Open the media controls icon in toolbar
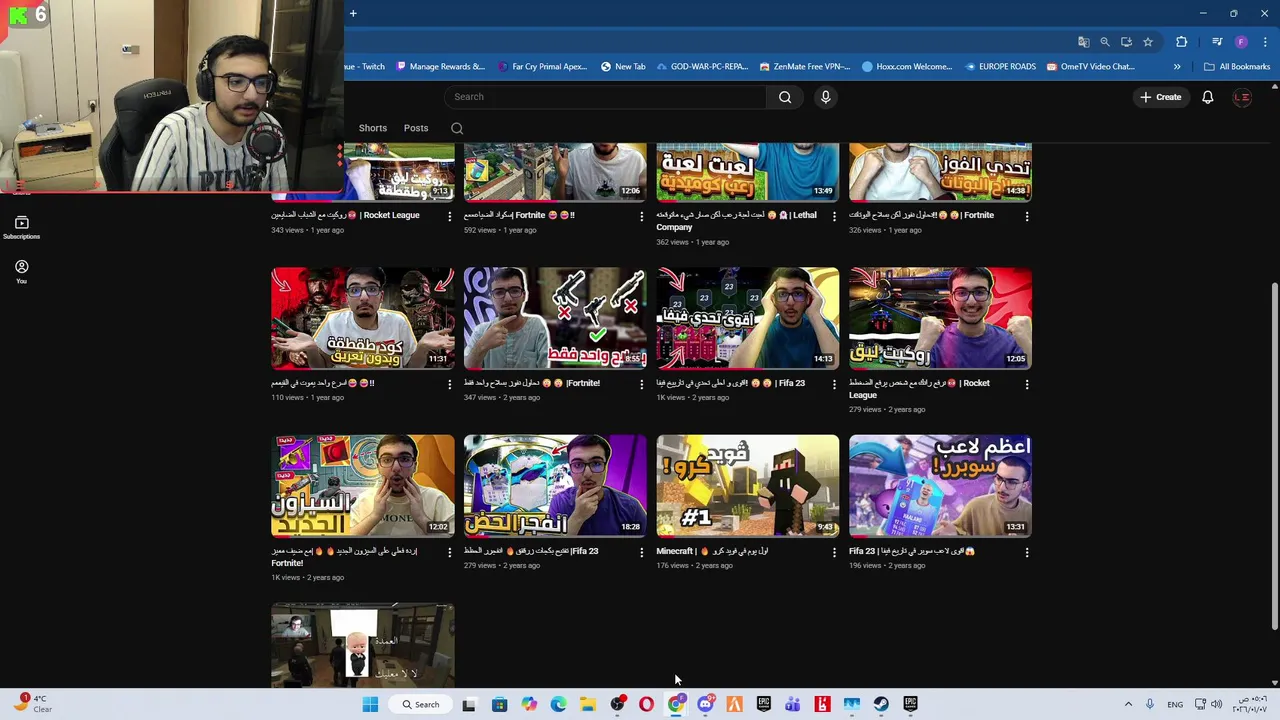Image resolution: width=1280 pixels, height=720 pixels. coord(1217,42)
